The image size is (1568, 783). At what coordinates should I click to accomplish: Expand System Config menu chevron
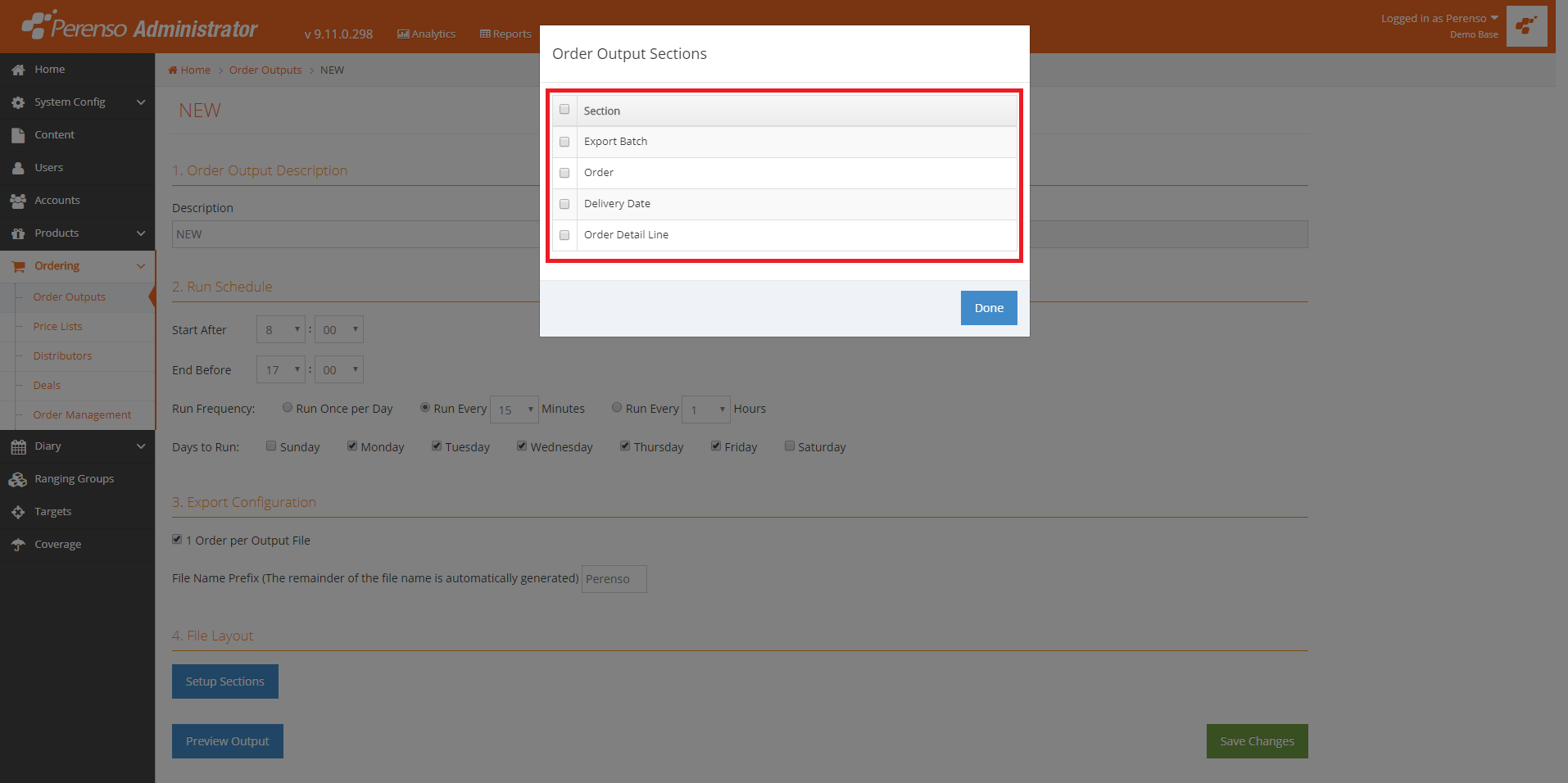pos(141,102)
